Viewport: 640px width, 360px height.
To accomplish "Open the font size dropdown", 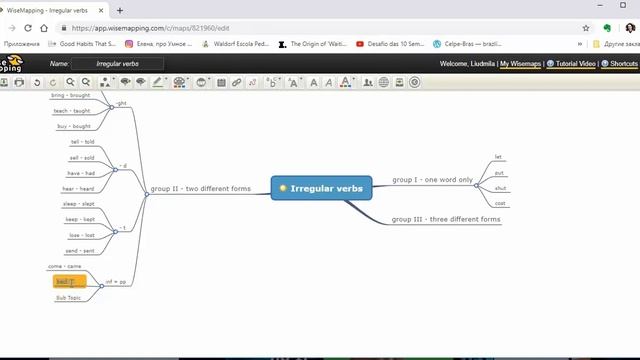I will point(294,82).
